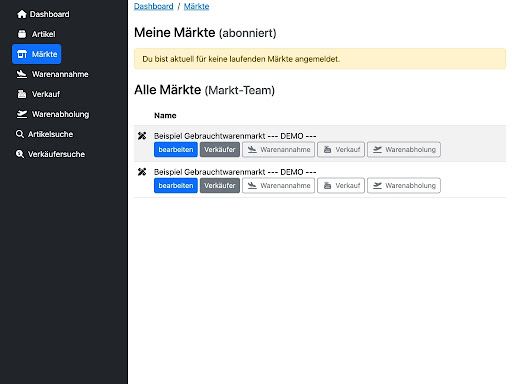
Task: Select the Warenabholung sidebar icon
Action: (22, 114)
